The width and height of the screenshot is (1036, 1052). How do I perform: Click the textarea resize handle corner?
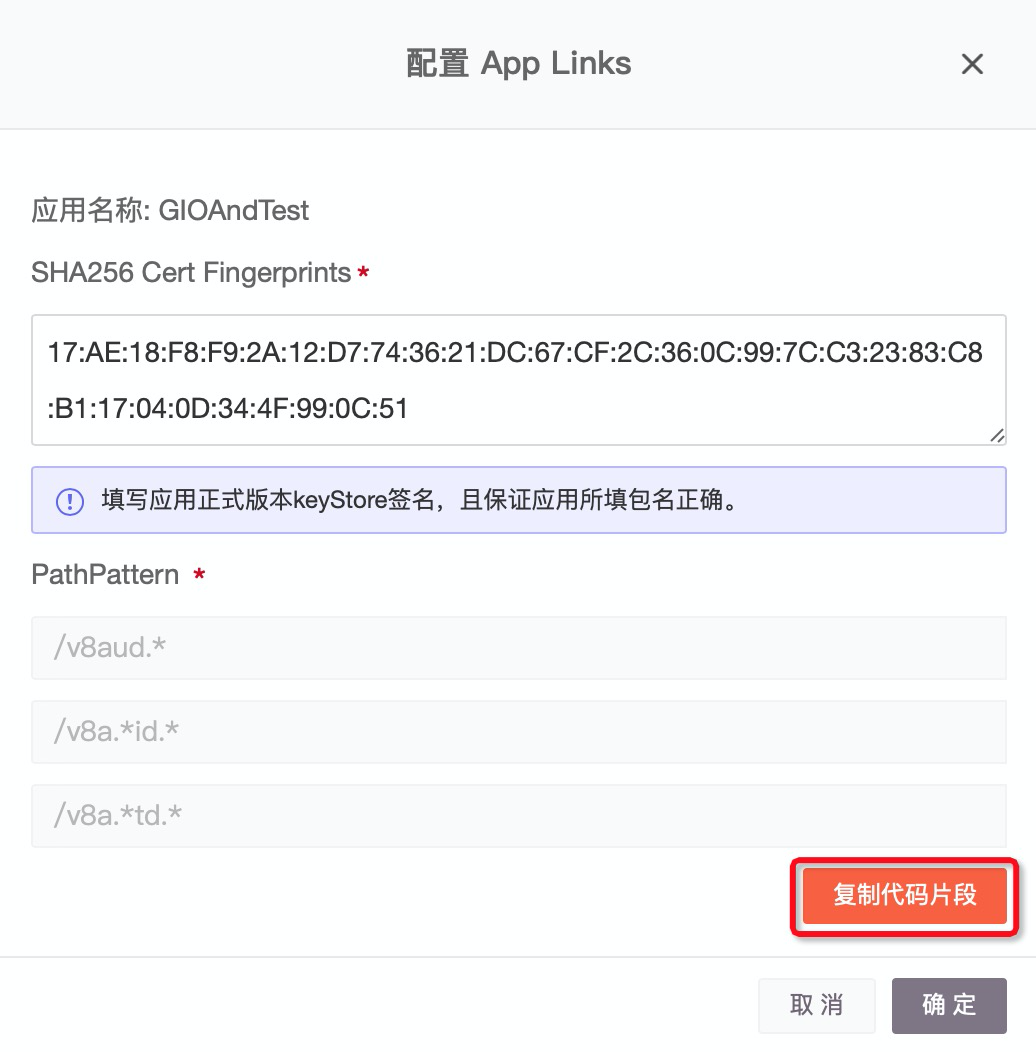coord(997,436)
